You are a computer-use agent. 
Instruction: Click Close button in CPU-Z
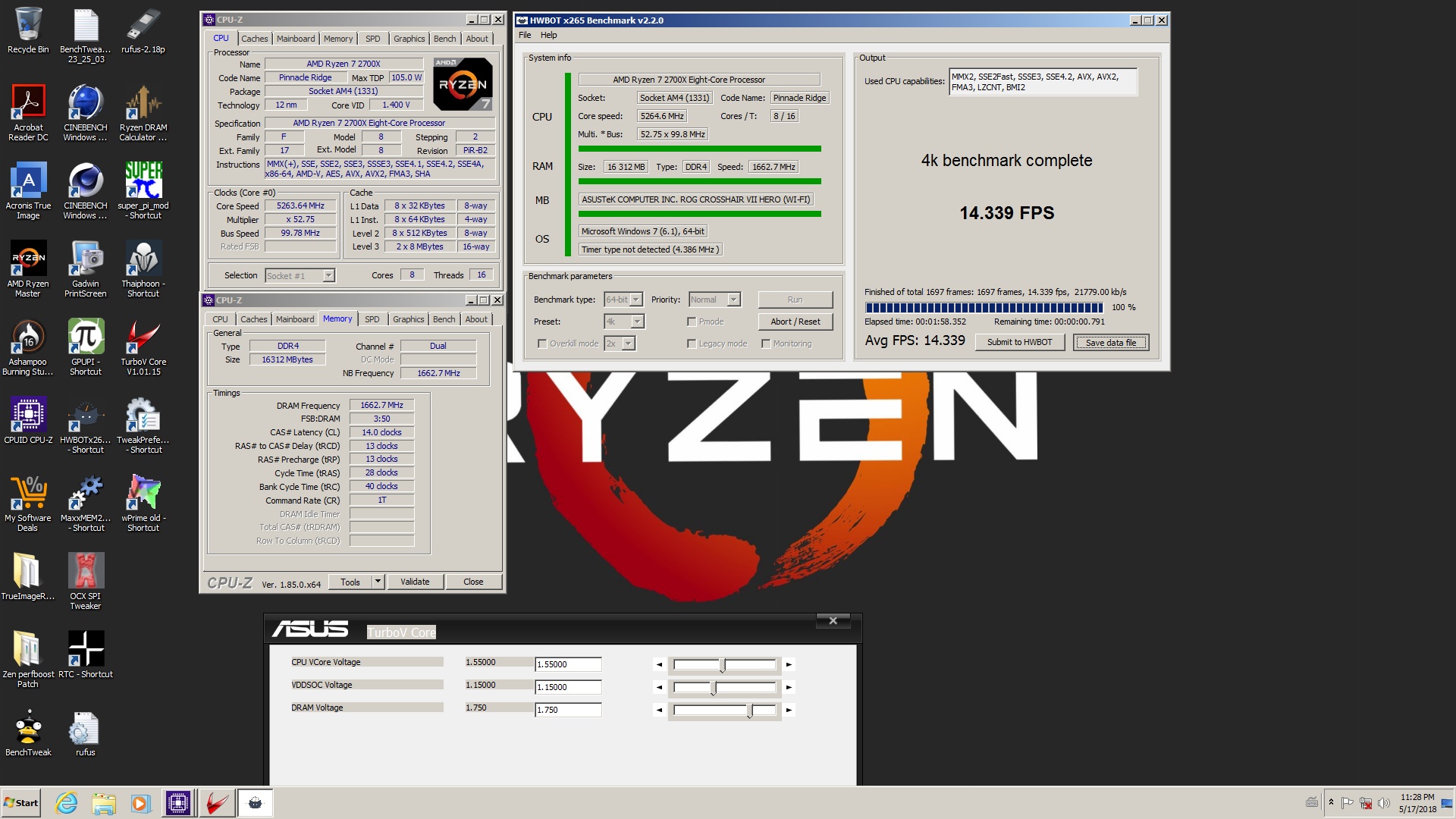coord(473,582)
